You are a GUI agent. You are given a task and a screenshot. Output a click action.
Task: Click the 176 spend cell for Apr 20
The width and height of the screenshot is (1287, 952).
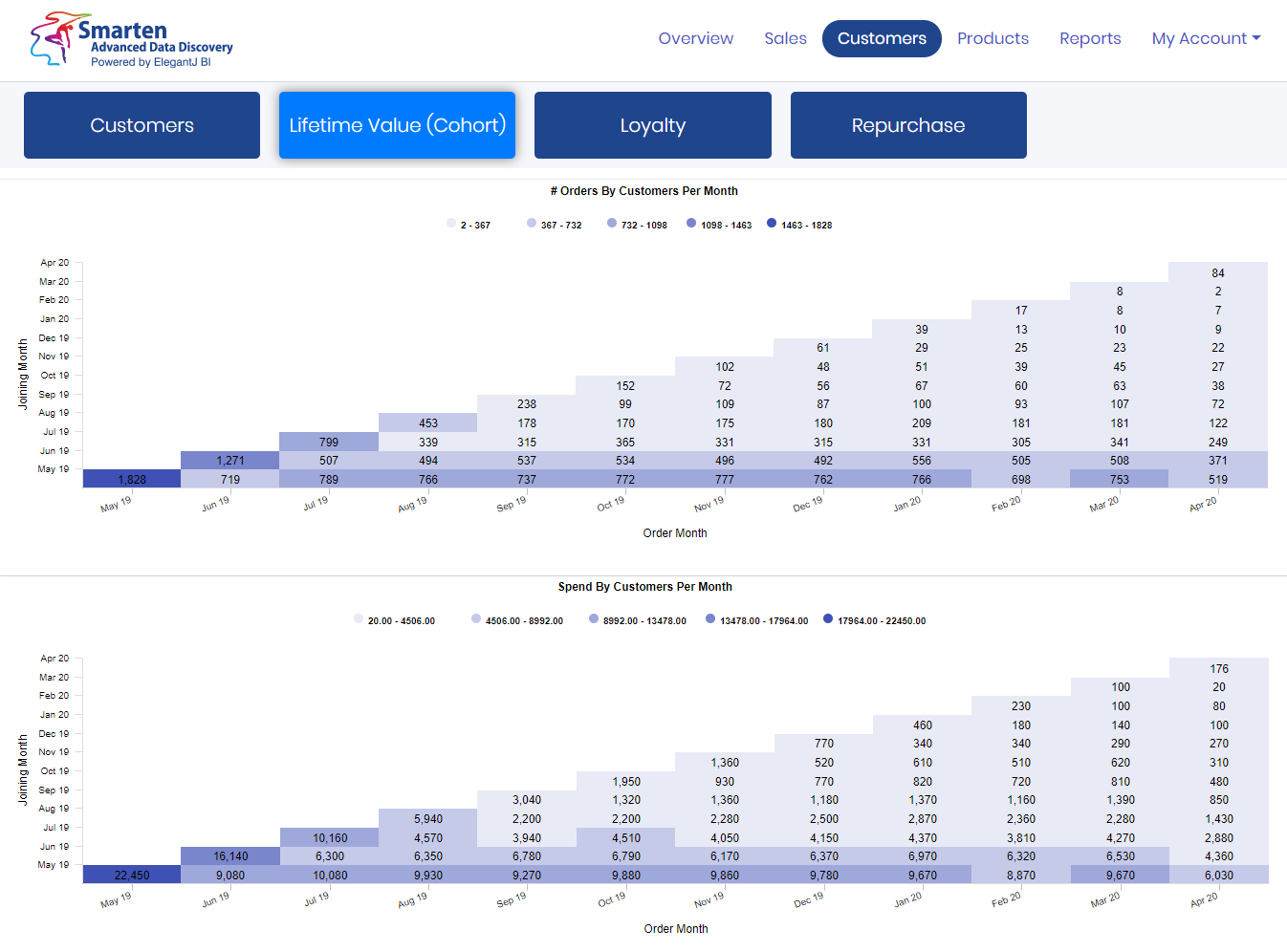pos(1219,668)
